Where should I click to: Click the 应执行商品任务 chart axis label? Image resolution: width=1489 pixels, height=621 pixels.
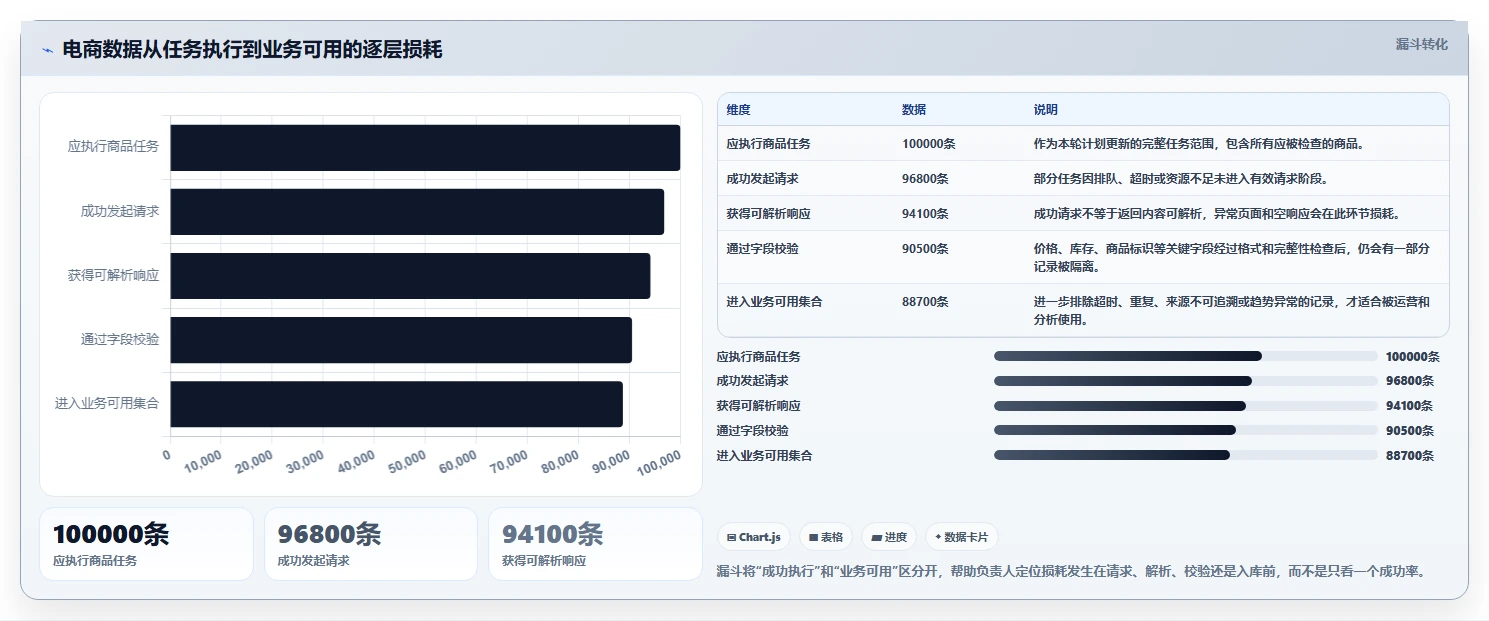point(113,147)
